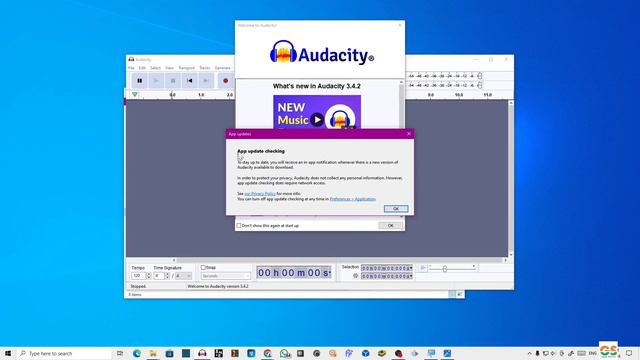Open the Transport menu in Audacity
Image resolution: width=640 pixels, height=360 pixels.
(x=187, y=68)
